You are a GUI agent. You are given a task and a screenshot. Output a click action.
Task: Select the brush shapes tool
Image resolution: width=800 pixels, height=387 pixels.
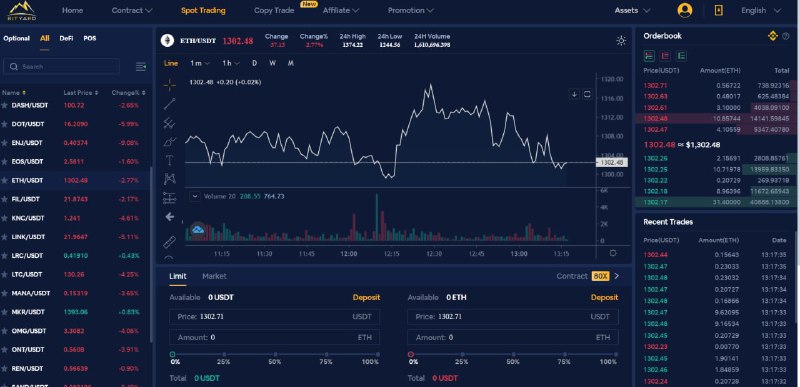point(169,142)
